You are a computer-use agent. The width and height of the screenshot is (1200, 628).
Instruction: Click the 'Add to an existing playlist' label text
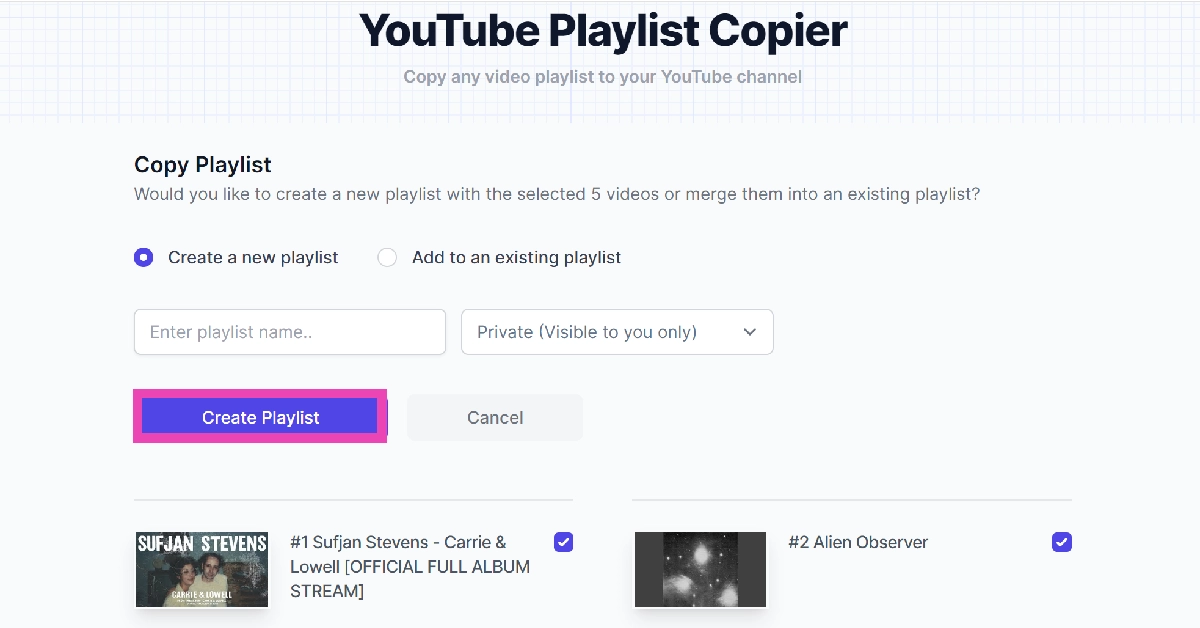point(516,258)
